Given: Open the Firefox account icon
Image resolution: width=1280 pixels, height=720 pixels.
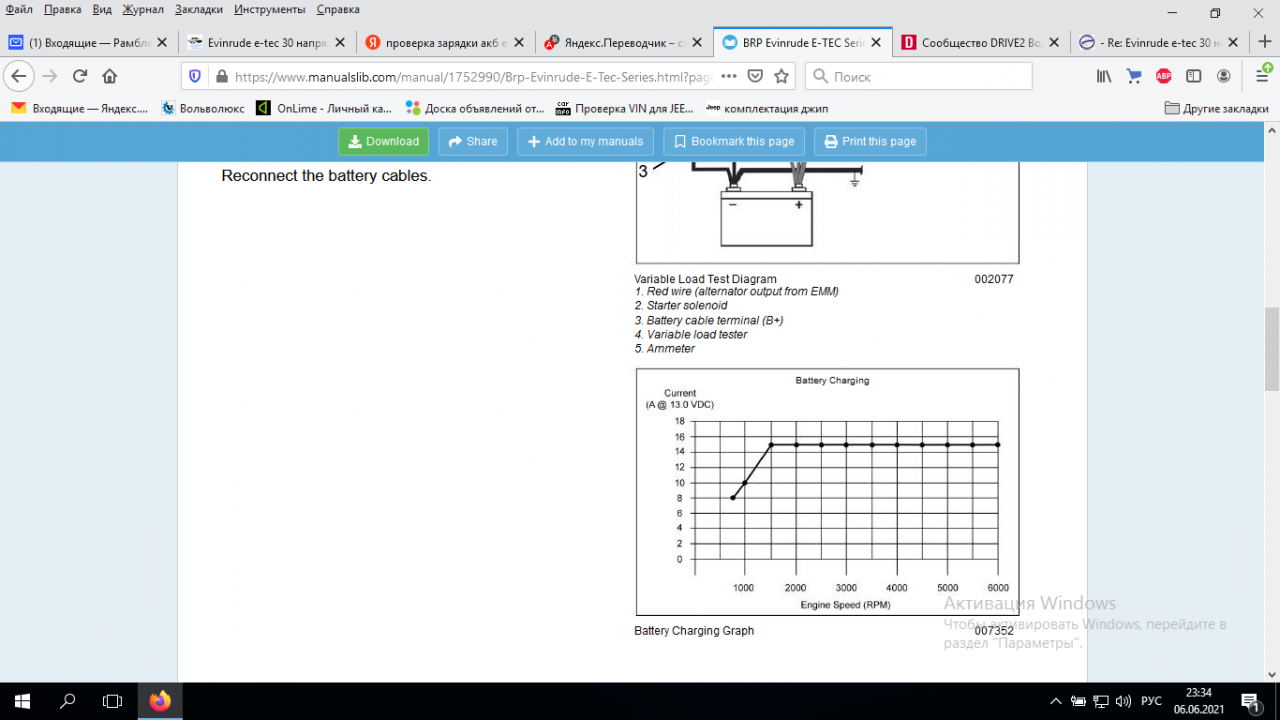Looking at the screenshot, I should 1223,76.
